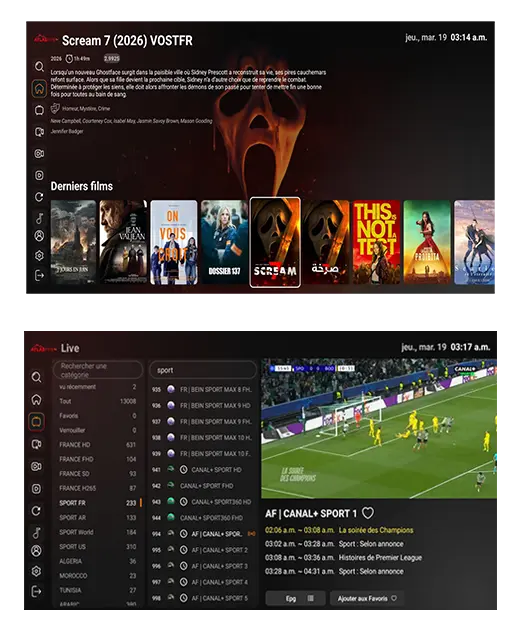Open Arabic-titled Scream poster

click(x=326, y=242)
